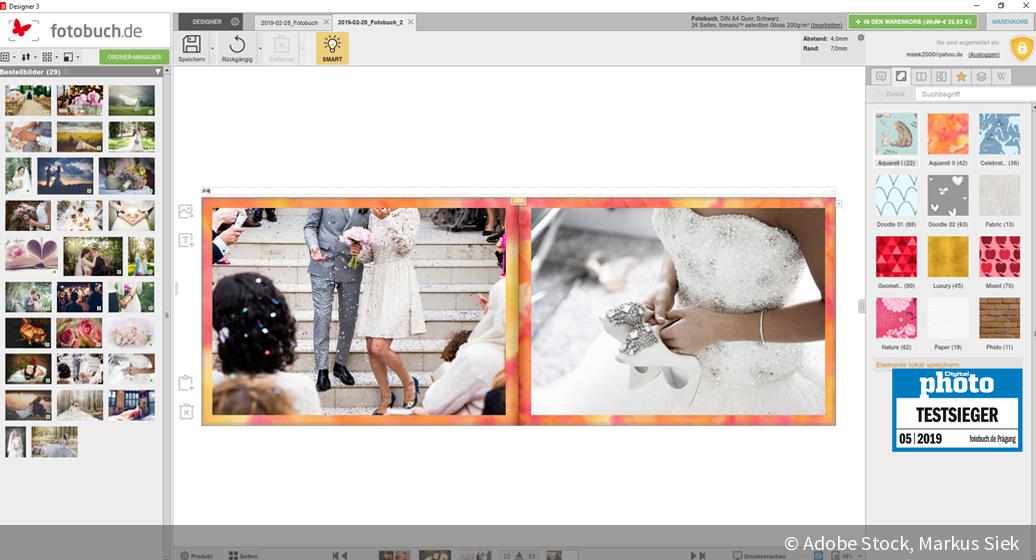Close the 2019-02-28_Fotobuch tab

(326, 22)
